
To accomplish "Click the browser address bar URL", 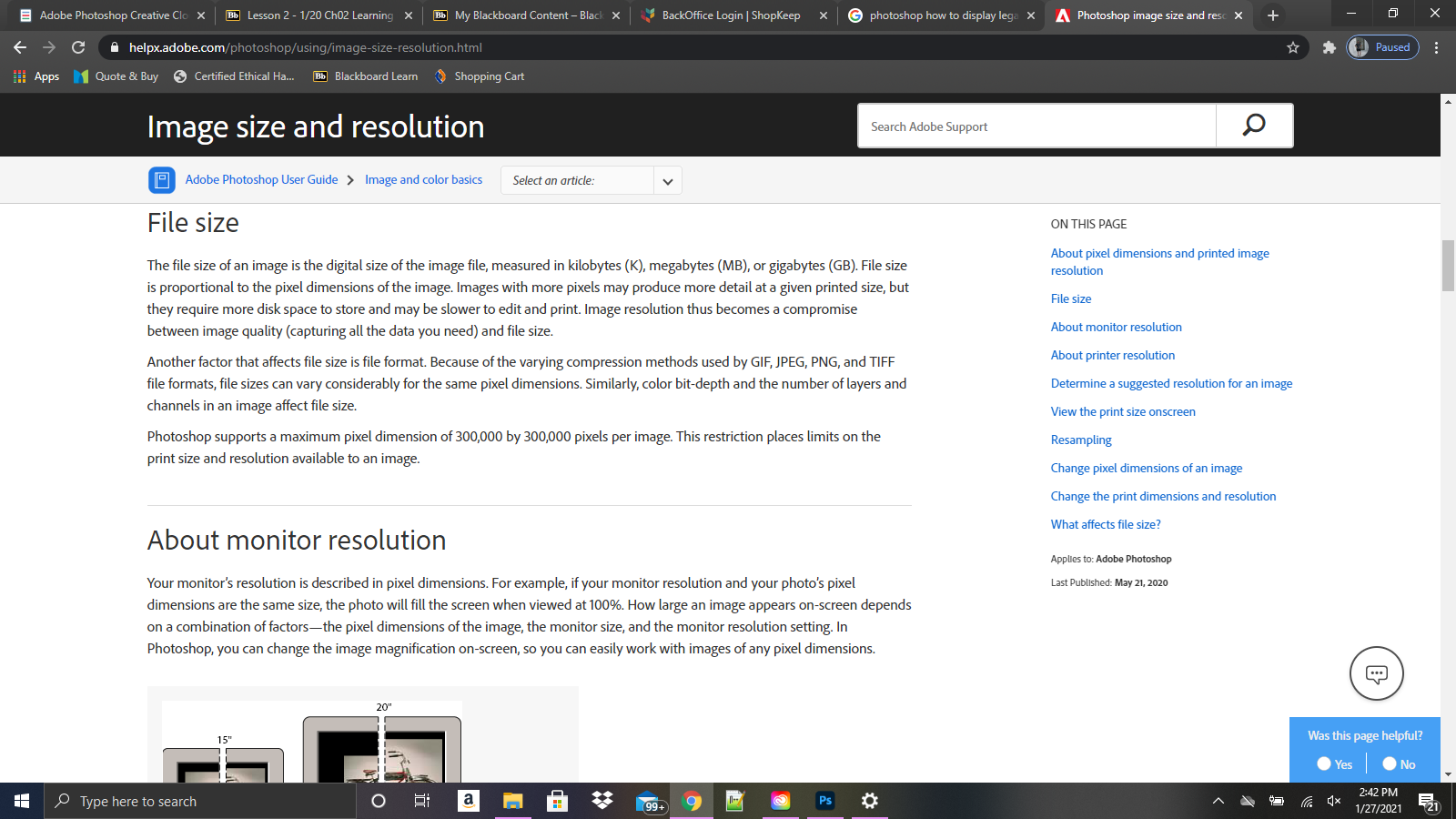I will point(306,47).
